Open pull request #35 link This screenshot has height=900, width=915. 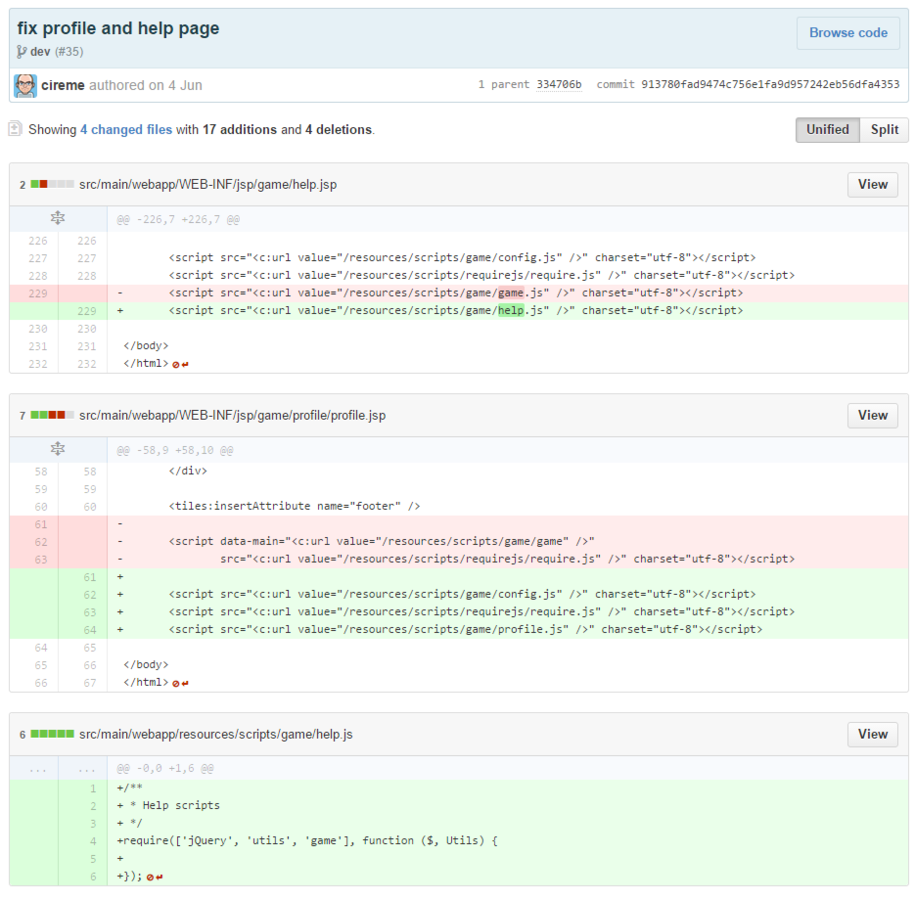tap(69, 51)
